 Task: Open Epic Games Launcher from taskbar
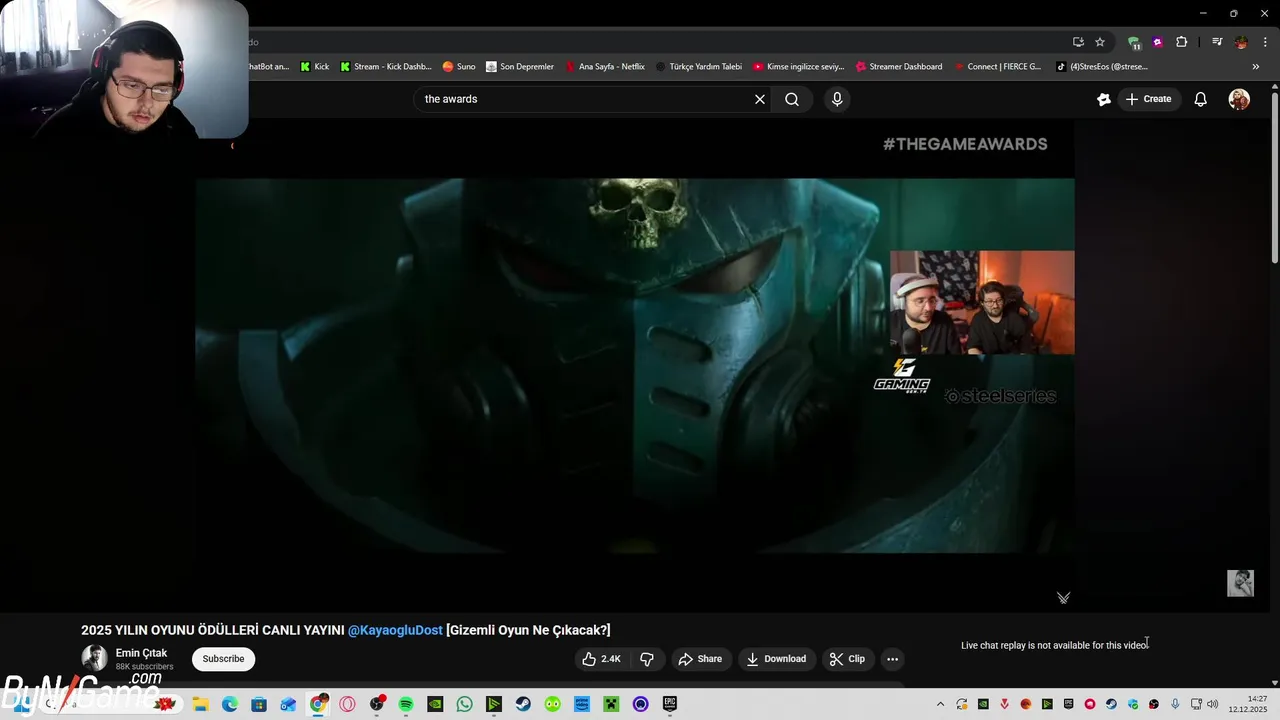click(x=670, y=704)
